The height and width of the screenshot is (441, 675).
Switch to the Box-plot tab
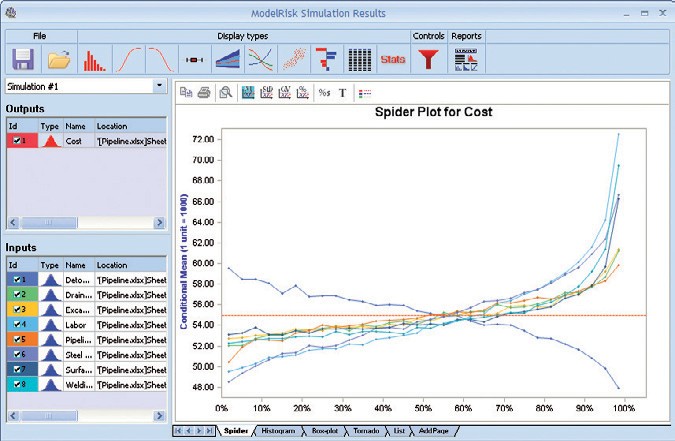pos(325,431)
